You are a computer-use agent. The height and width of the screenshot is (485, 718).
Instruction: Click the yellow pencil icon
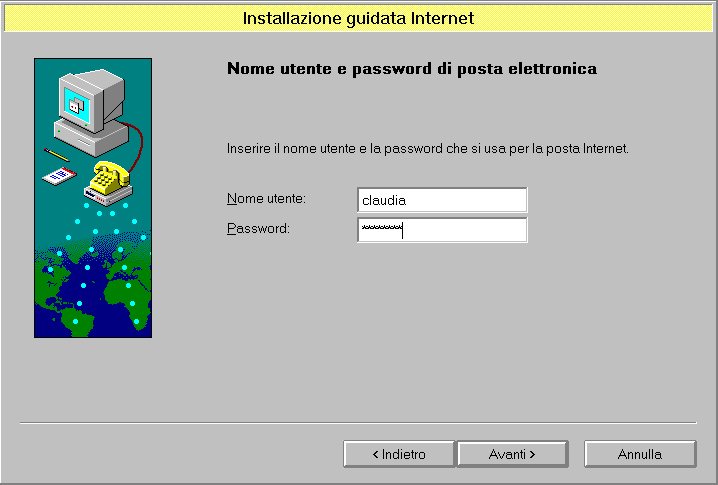55,156
